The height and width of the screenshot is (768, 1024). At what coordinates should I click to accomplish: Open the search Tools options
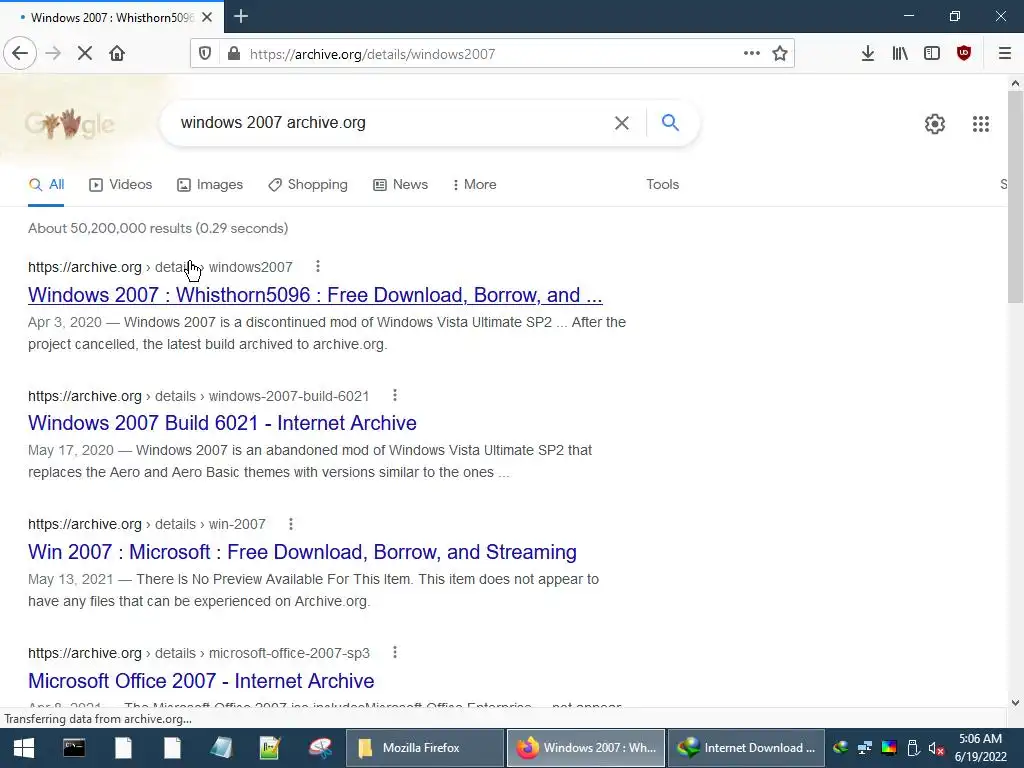pos(663,185)
